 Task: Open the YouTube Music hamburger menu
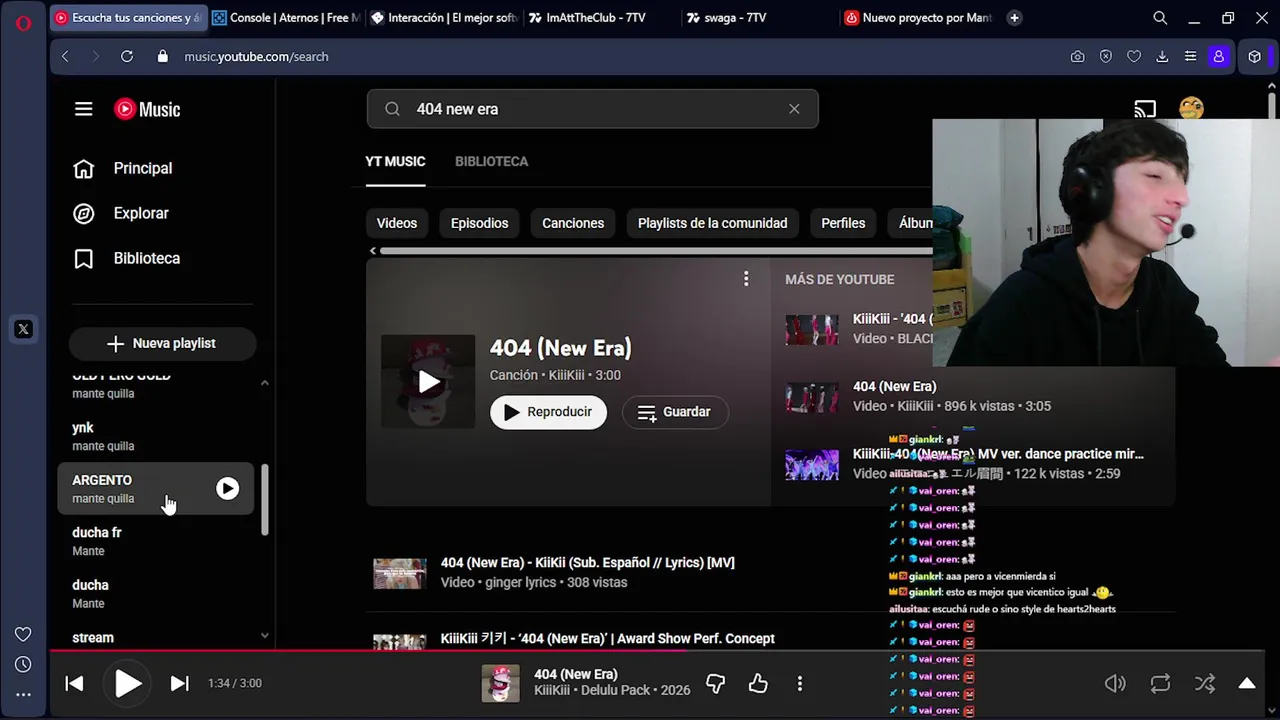[84, 109]
